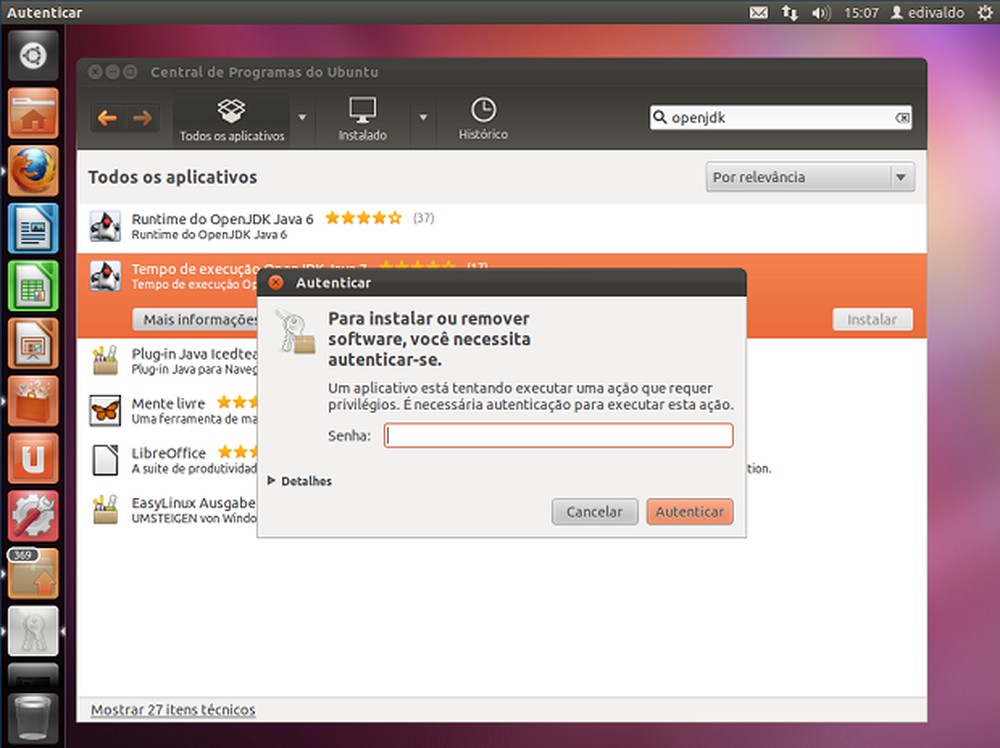The image size is (1000, 748).
Task: Click the Todos os aplicativos package icon
Action: click(230, 110)
